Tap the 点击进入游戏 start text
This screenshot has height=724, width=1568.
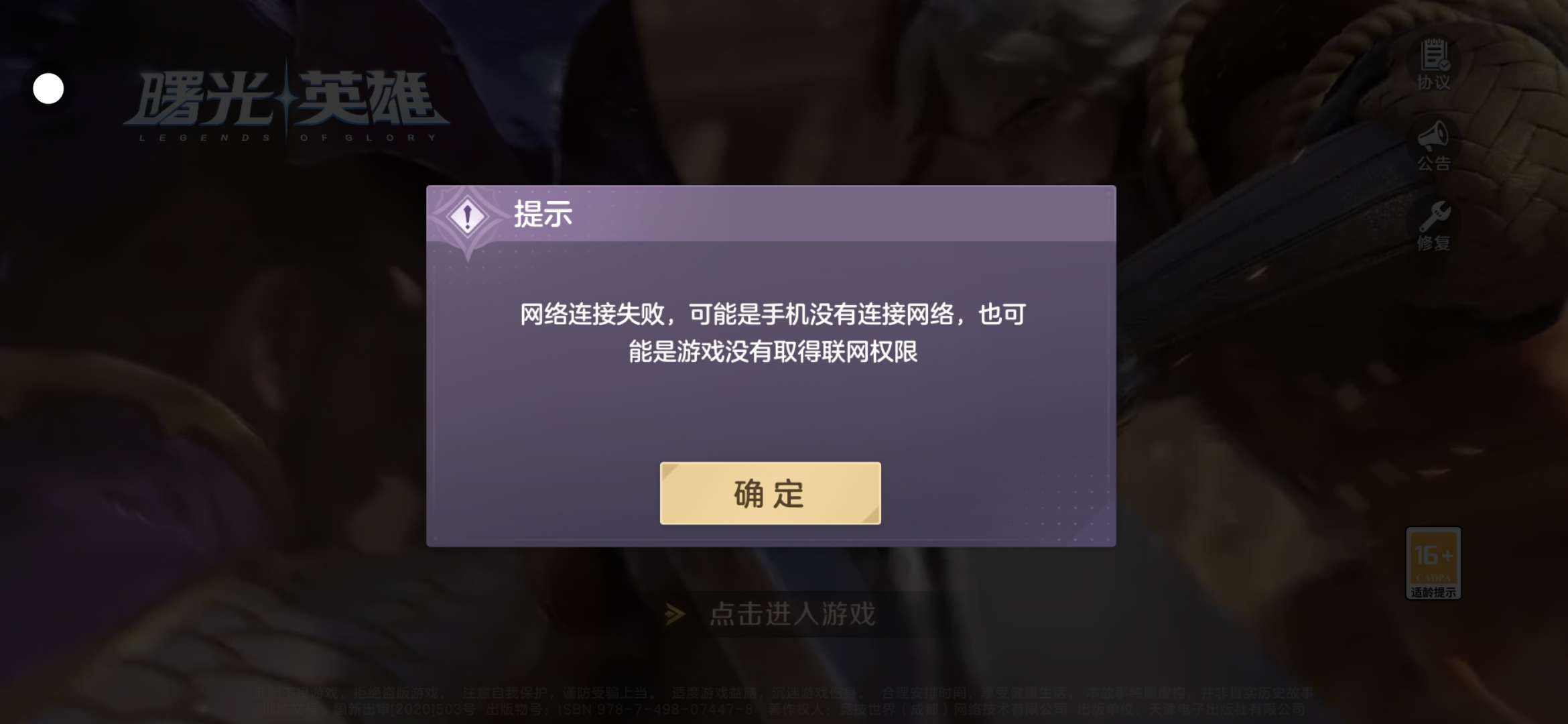pos(793,614)
